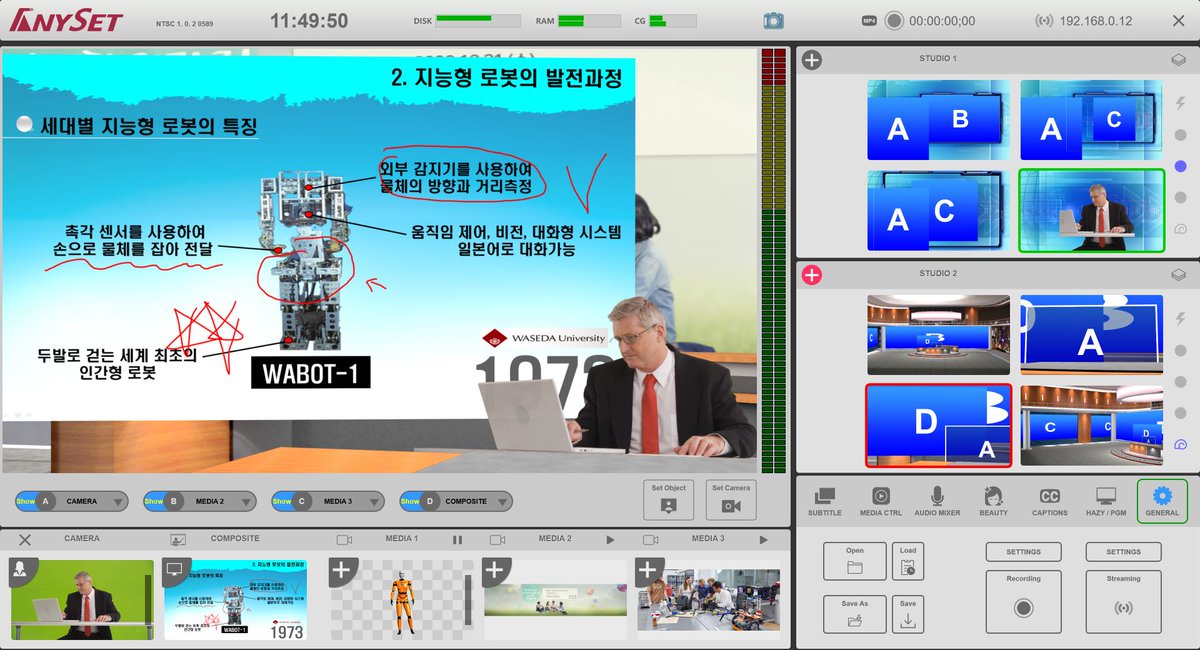Image resolution: width=1200 pixels, height=650 pixels.
Task: Open SETTINGS above Recording
Action: (x=1023, y=552)
